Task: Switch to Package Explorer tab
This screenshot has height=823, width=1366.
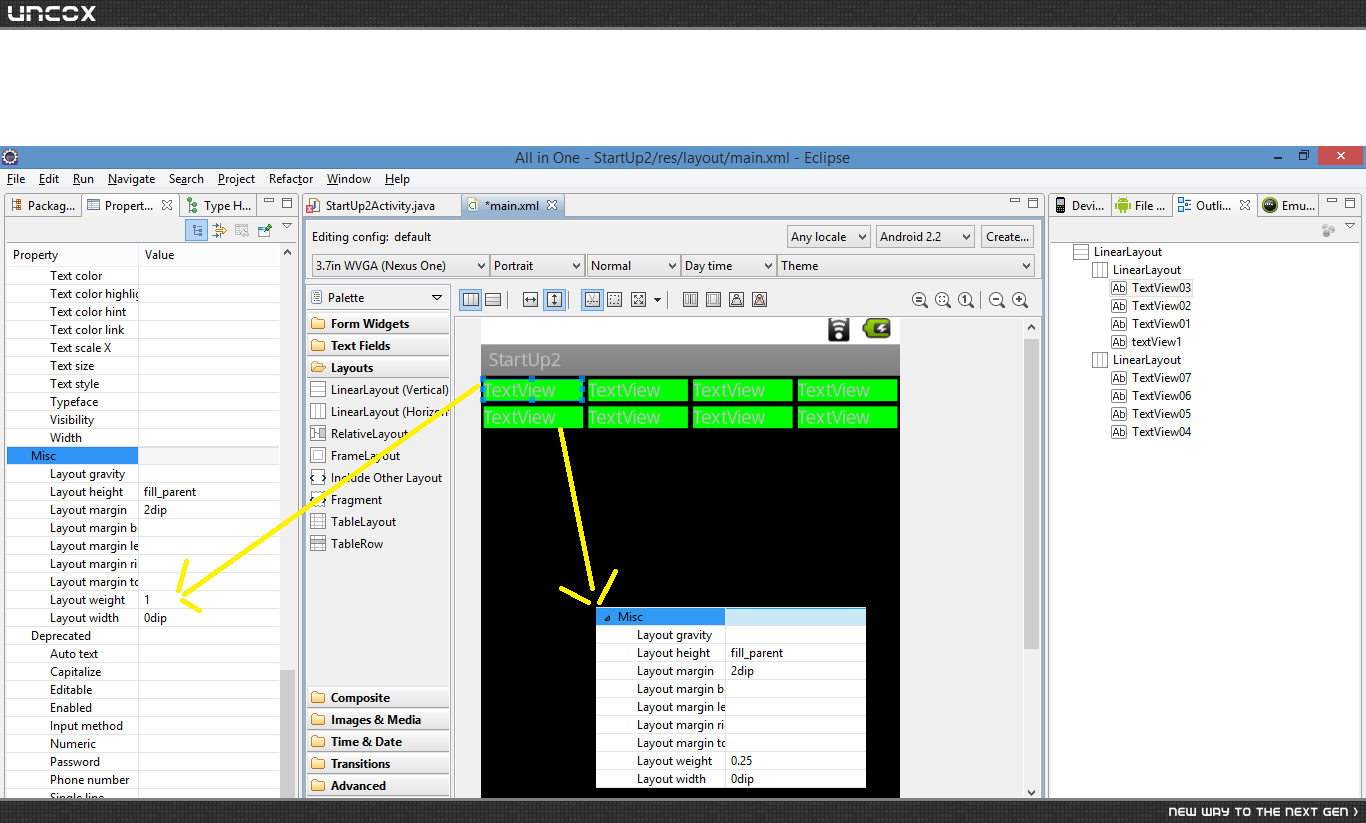Action: point(44,205)
